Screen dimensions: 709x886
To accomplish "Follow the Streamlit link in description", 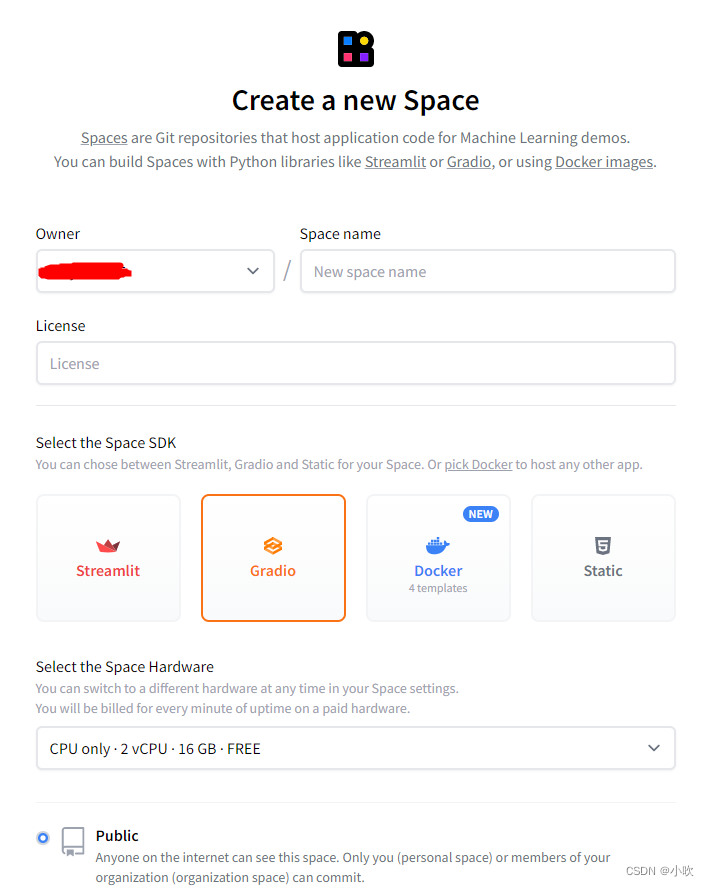I will (395, 162).
